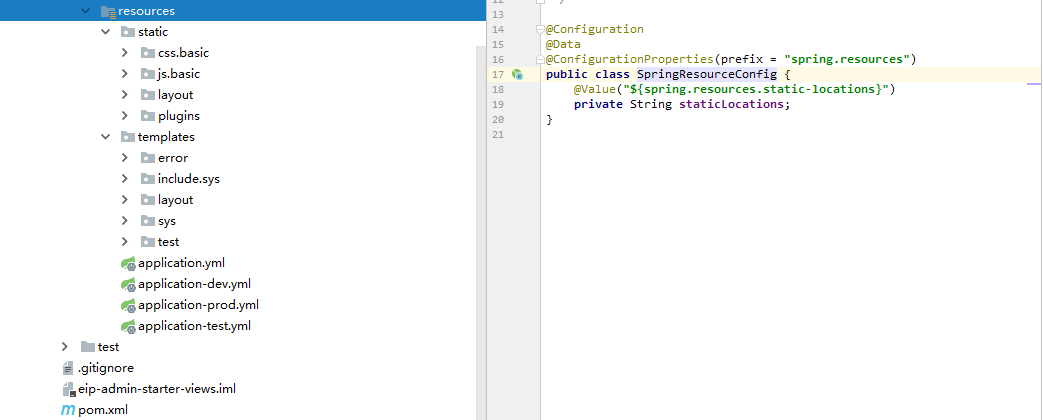Open the .gitignore file
Screen dimensions: 1043x420
106,368
